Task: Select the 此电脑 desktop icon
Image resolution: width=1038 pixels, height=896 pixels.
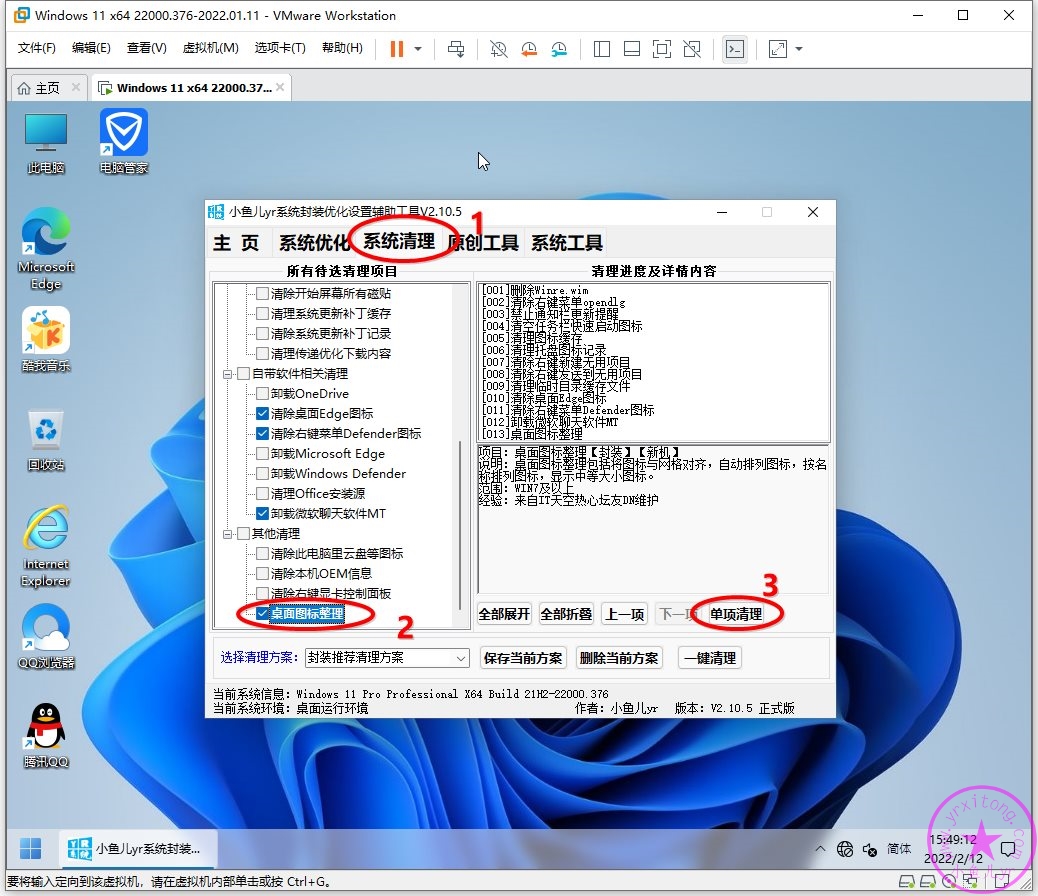Action: 46,144
